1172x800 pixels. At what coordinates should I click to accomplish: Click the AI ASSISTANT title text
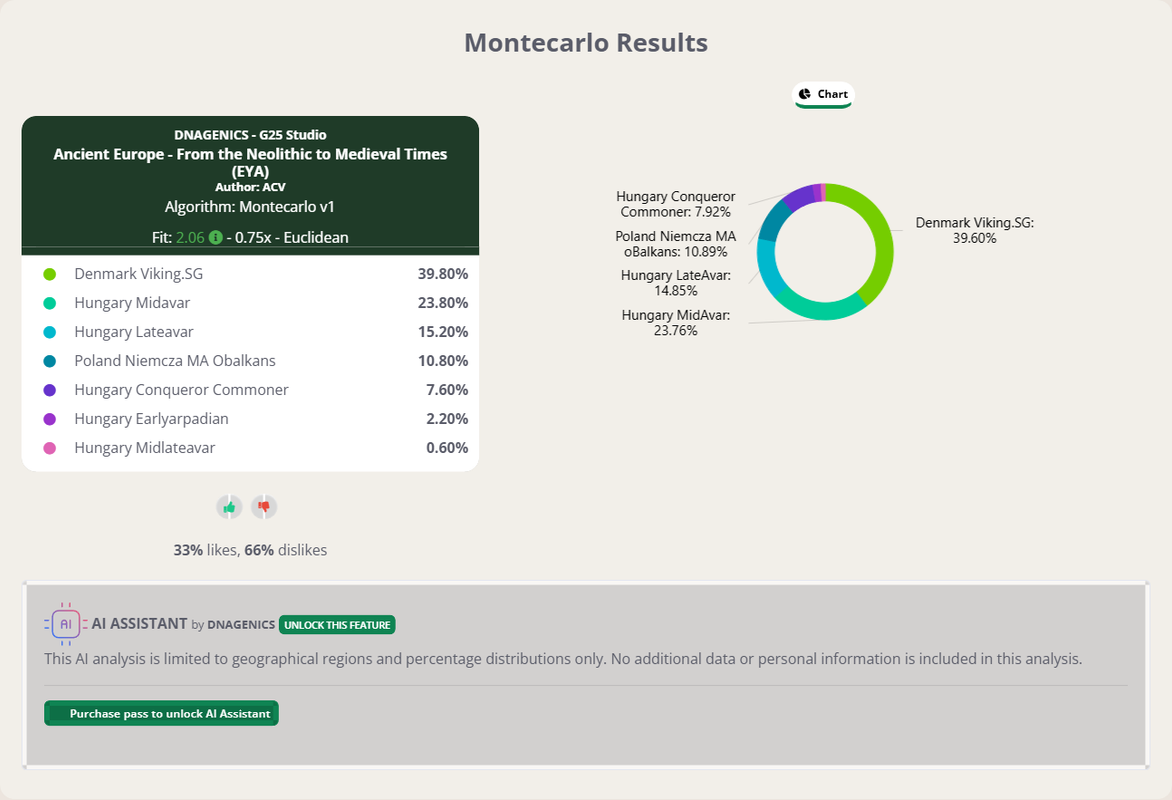140,624
